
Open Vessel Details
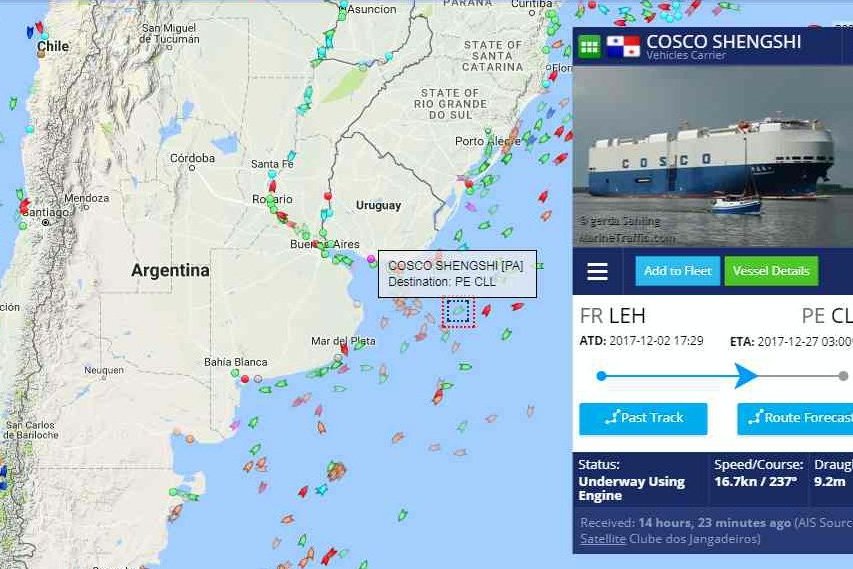(x=771, y=271)
